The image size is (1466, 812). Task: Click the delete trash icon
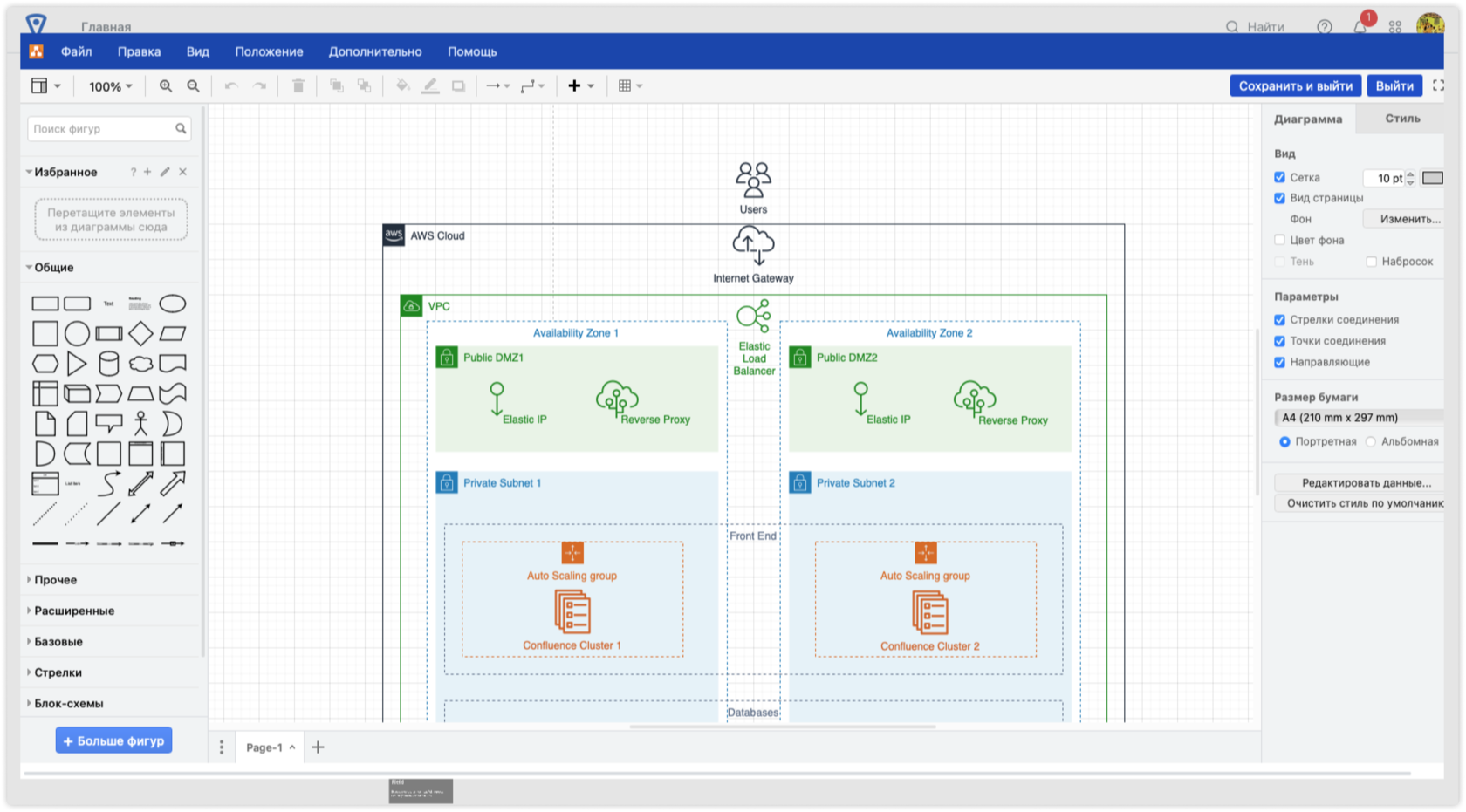298,86
